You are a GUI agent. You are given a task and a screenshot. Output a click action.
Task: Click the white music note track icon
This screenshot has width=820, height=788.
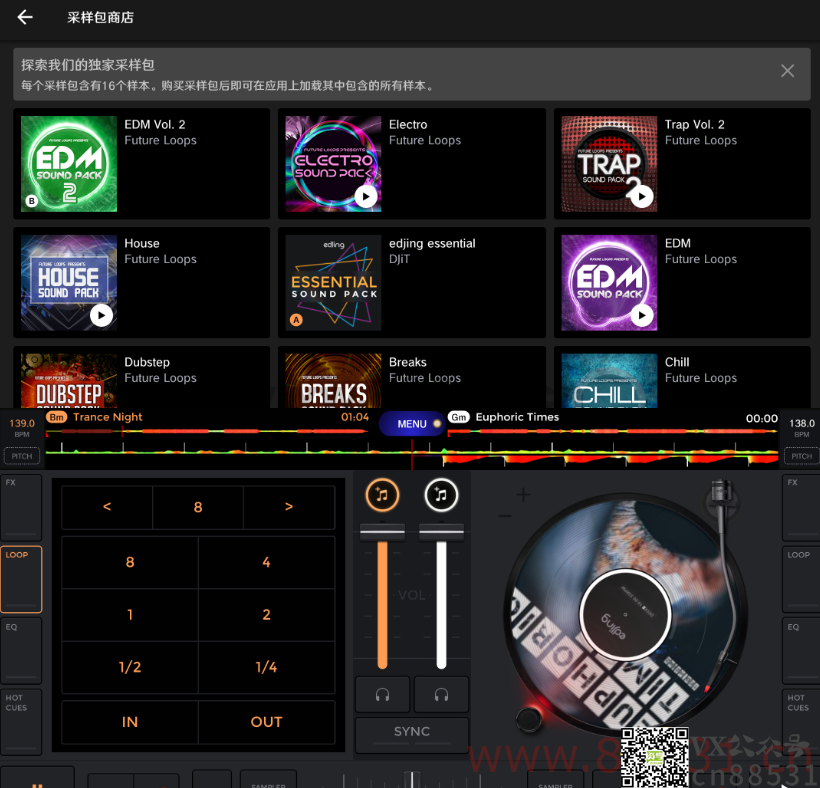point(441,495)
